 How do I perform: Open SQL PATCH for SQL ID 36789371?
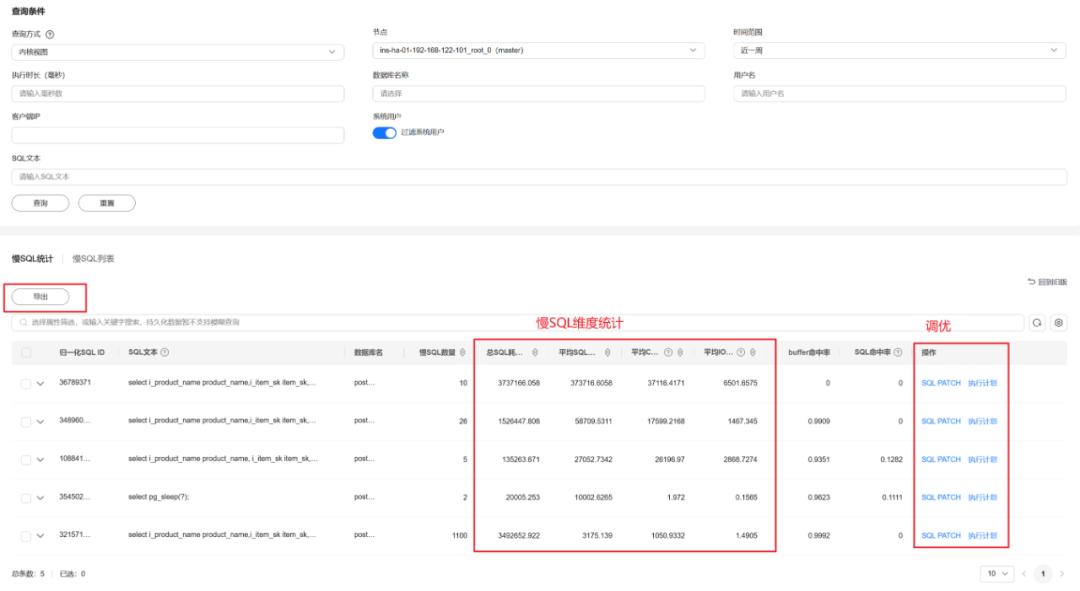click(x=941, y=383)
